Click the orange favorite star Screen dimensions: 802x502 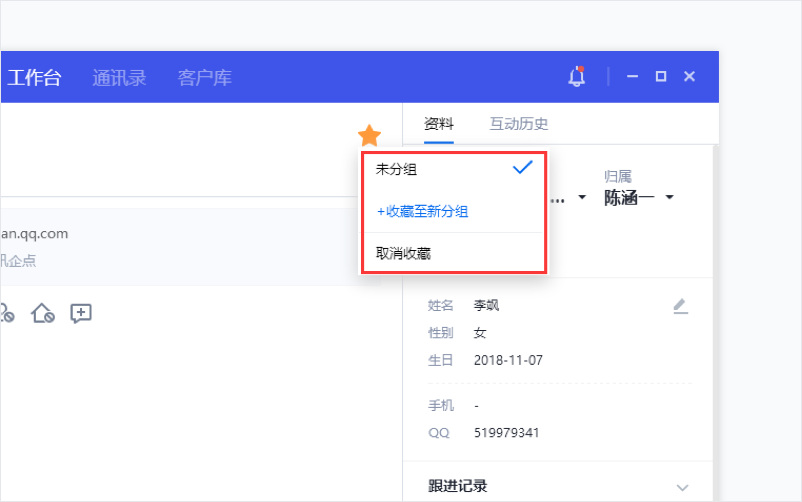(369, 136)
